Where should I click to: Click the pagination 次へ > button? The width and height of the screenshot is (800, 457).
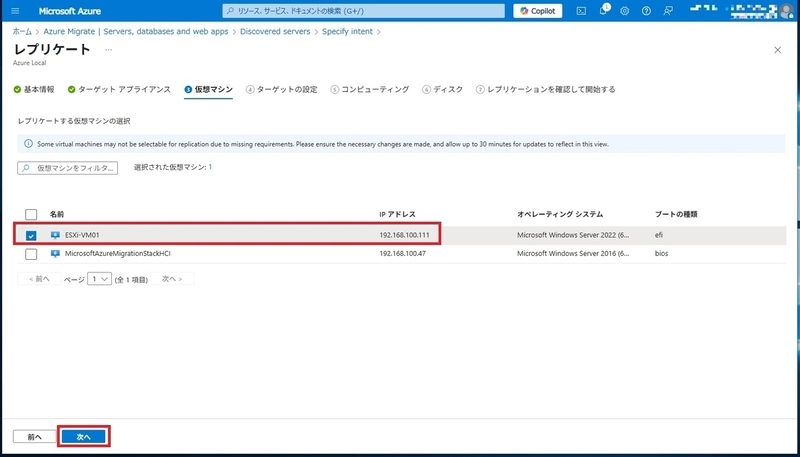(x=172, y=279)
